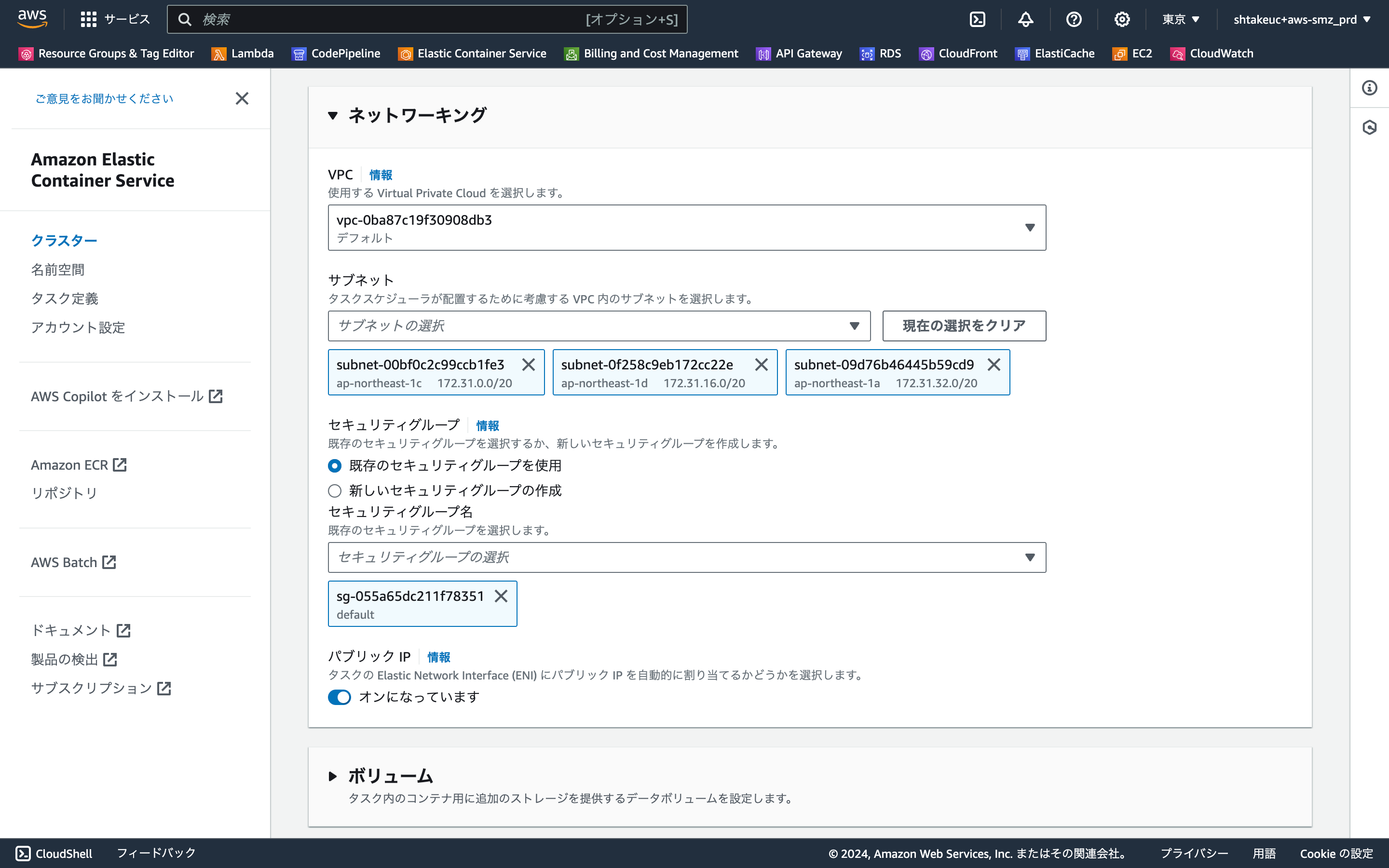
Task: Open Elastic Container Service shortcut
Action: [472, 54]
